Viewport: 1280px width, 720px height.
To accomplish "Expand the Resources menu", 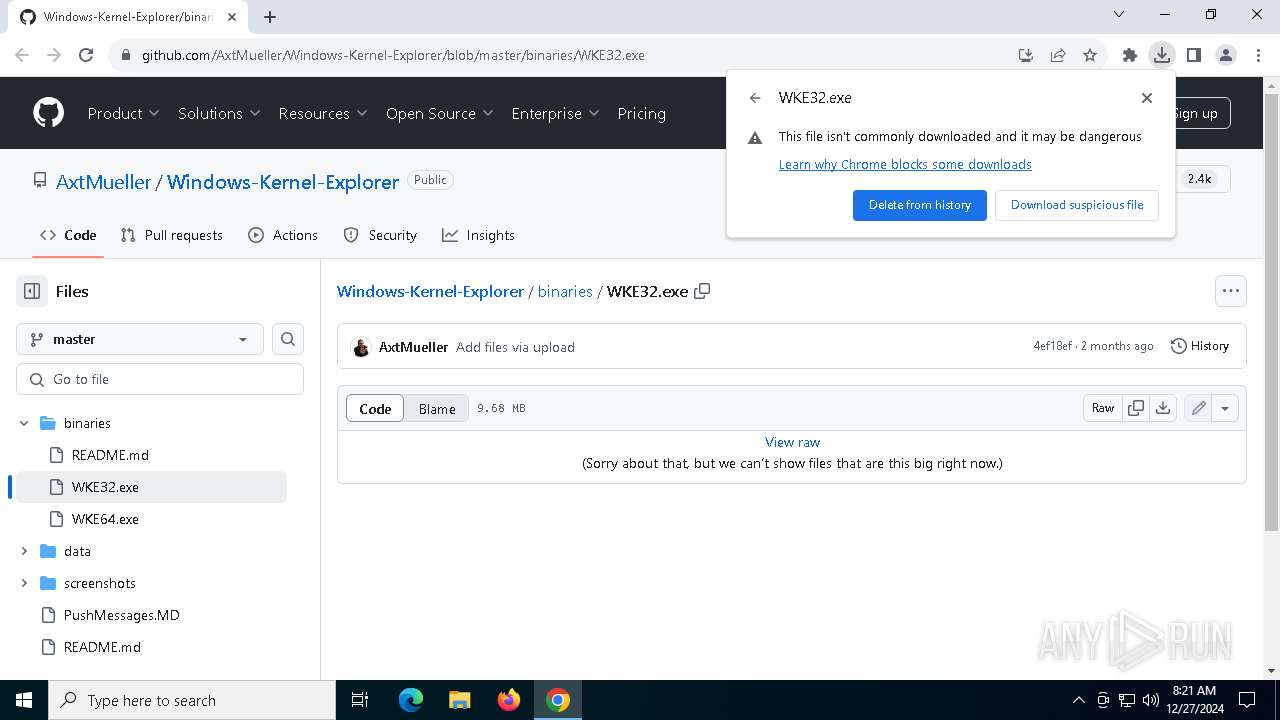I will (x=323, y=113).
